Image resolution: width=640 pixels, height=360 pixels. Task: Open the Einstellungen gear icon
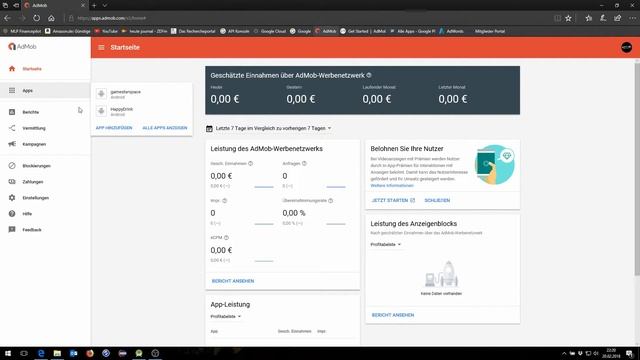pyautogui.click(x=12, y=198)
